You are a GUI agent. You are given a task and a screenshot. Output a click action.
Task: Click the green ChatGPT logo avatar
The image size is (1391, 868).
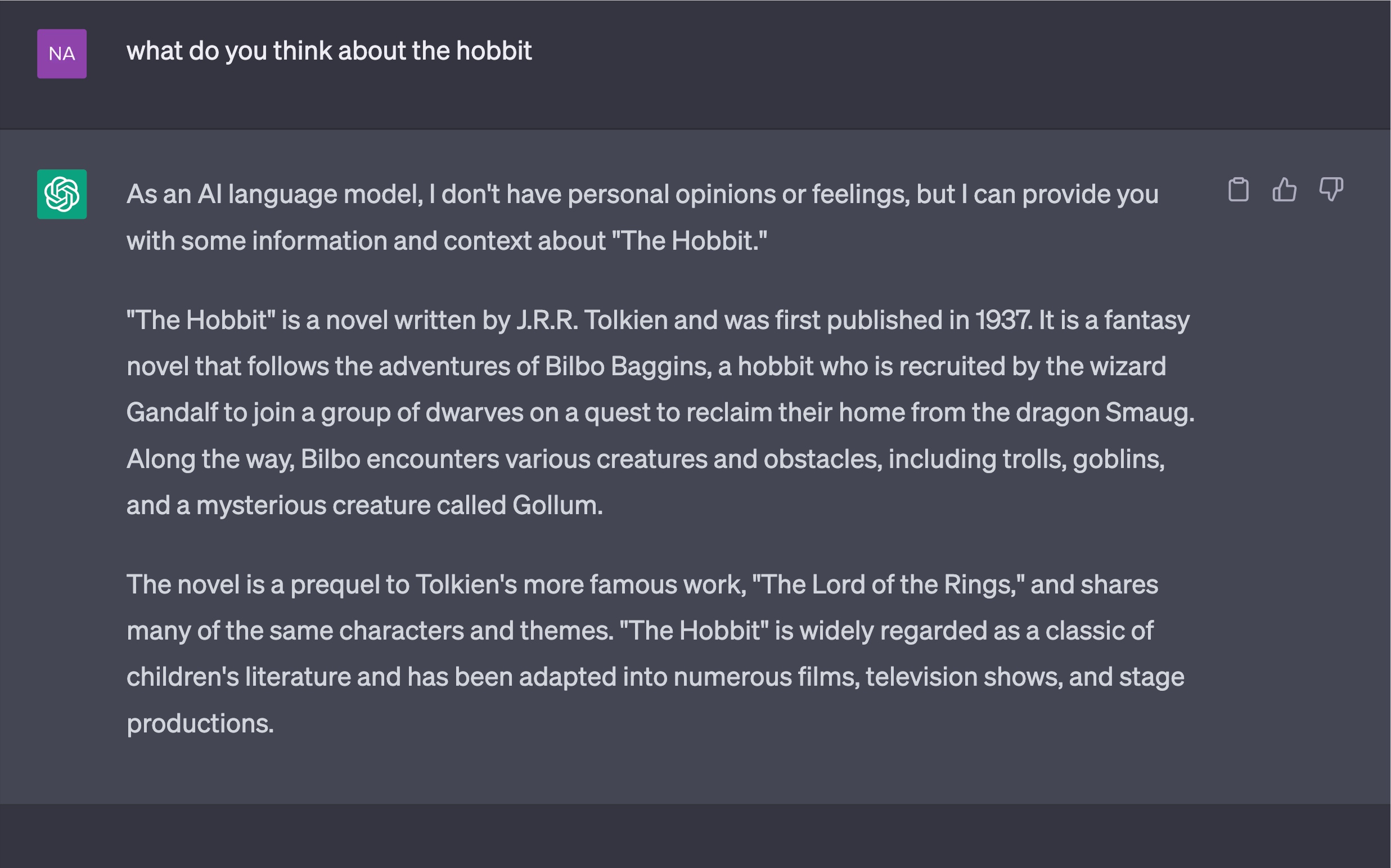coord(62,194)
